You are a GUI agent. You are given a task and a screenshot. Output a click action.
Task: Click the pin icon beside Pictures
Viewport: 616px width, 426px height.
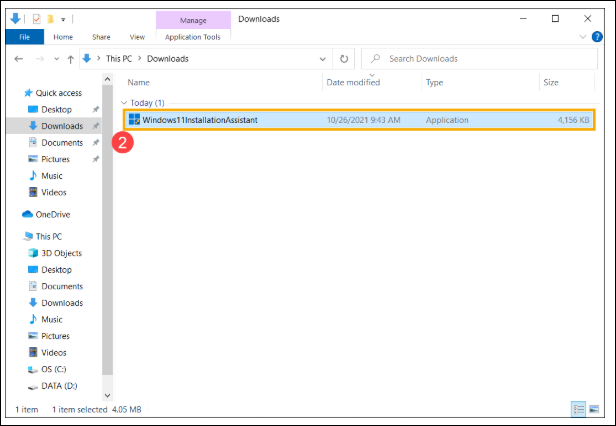pyautogui.click(x=95, y=159)
